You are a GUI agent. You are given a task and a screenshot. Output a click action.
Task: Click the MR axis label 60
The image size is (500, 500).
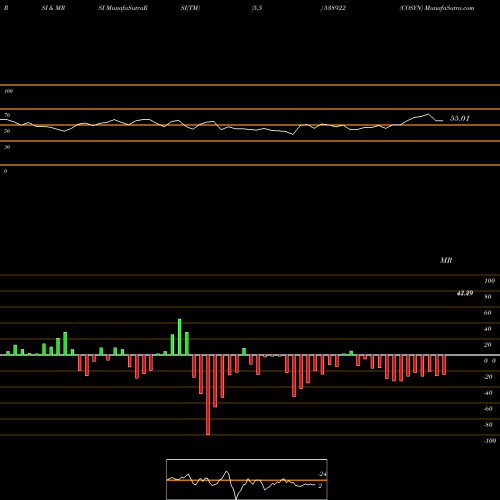[x=488, y=313]
